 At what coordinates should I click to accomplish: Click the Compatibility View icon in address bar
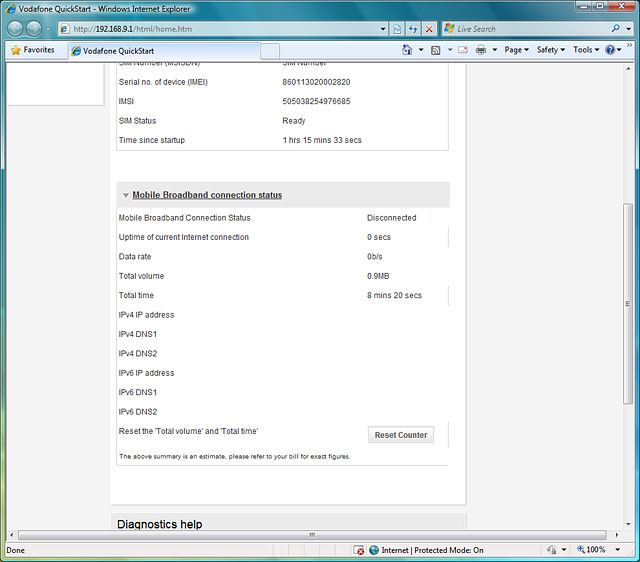click(396, 29)
